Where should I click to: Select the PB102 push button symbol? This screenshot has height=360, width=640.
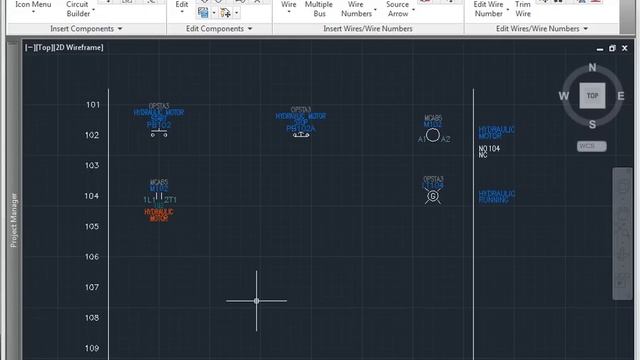[x=159, y=133]
